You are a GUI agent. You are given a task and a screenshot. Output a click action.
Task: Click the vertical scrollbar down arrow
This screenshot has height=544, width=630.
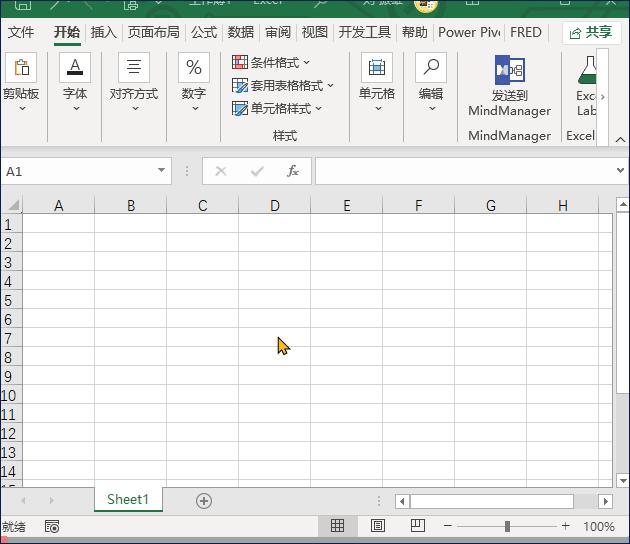pyautogui.click(x=623, y=480)
